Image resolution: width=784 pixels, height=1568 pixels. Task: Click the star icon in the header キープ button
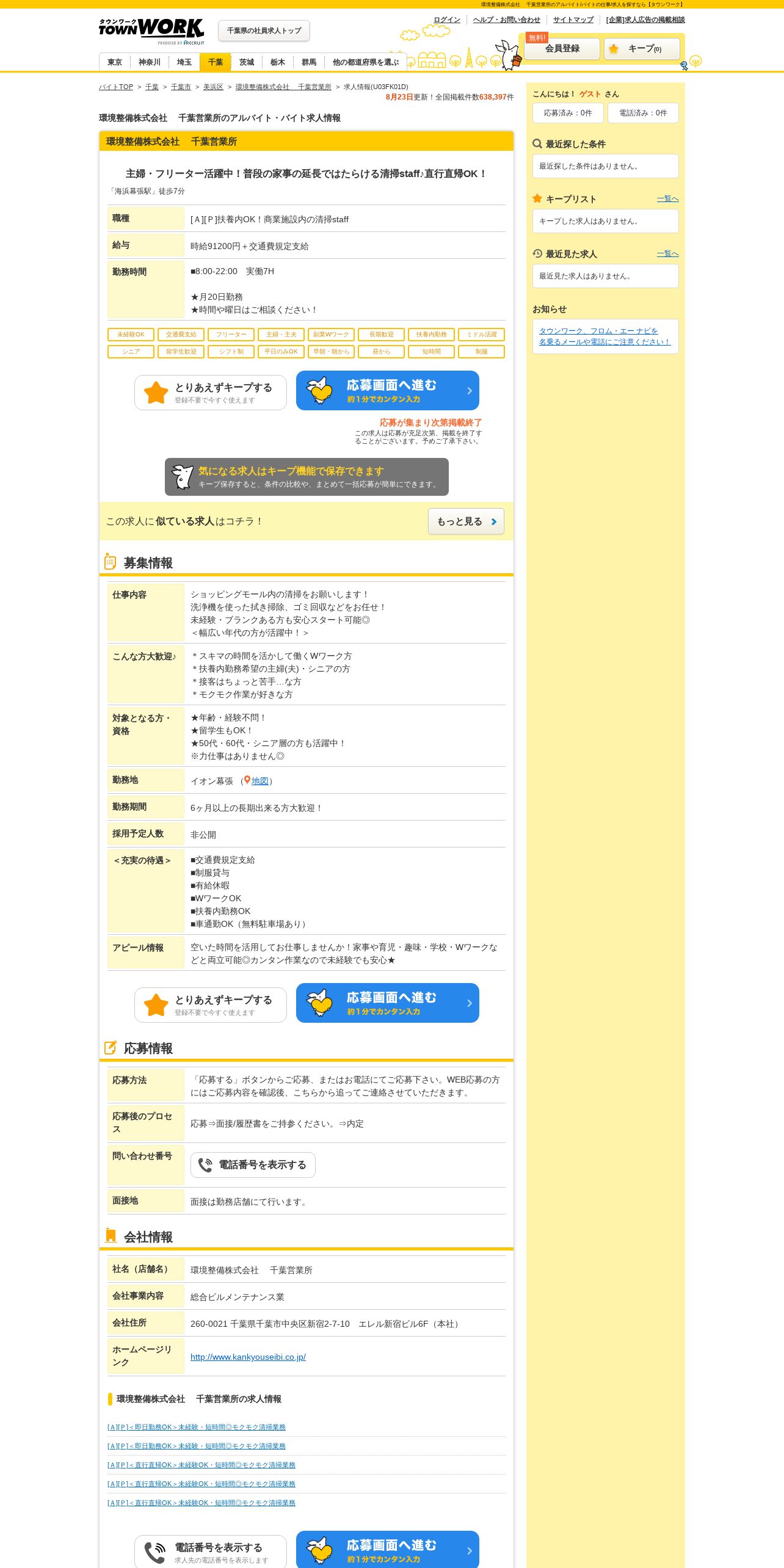[614, 49]
